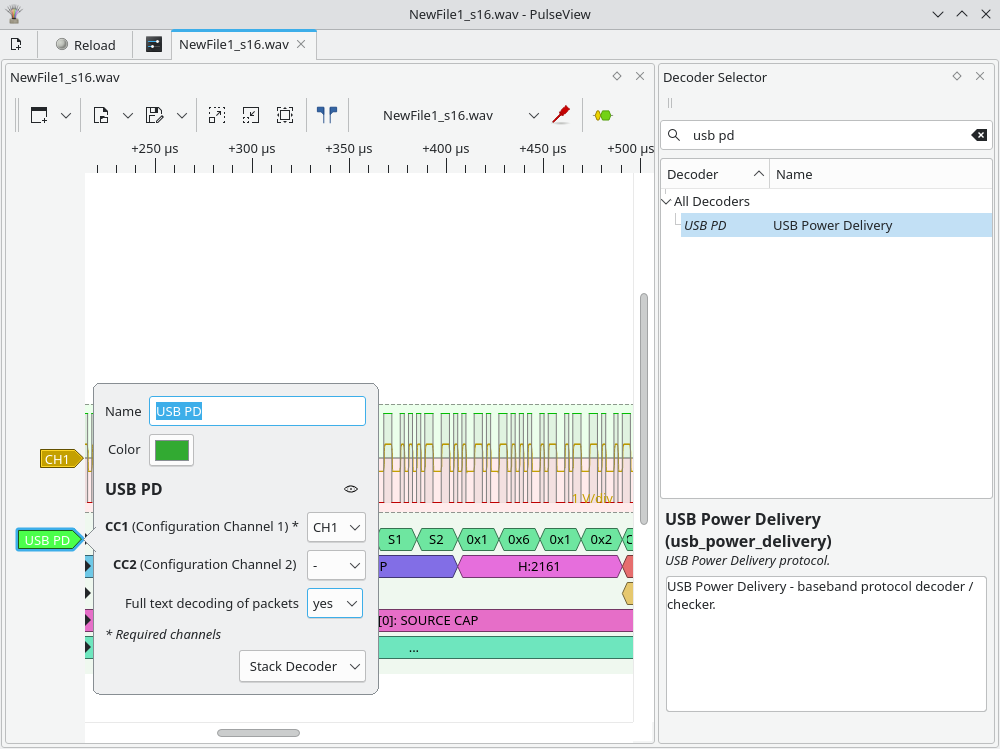Click the zoom to fit icon

[x=285, y=115]
